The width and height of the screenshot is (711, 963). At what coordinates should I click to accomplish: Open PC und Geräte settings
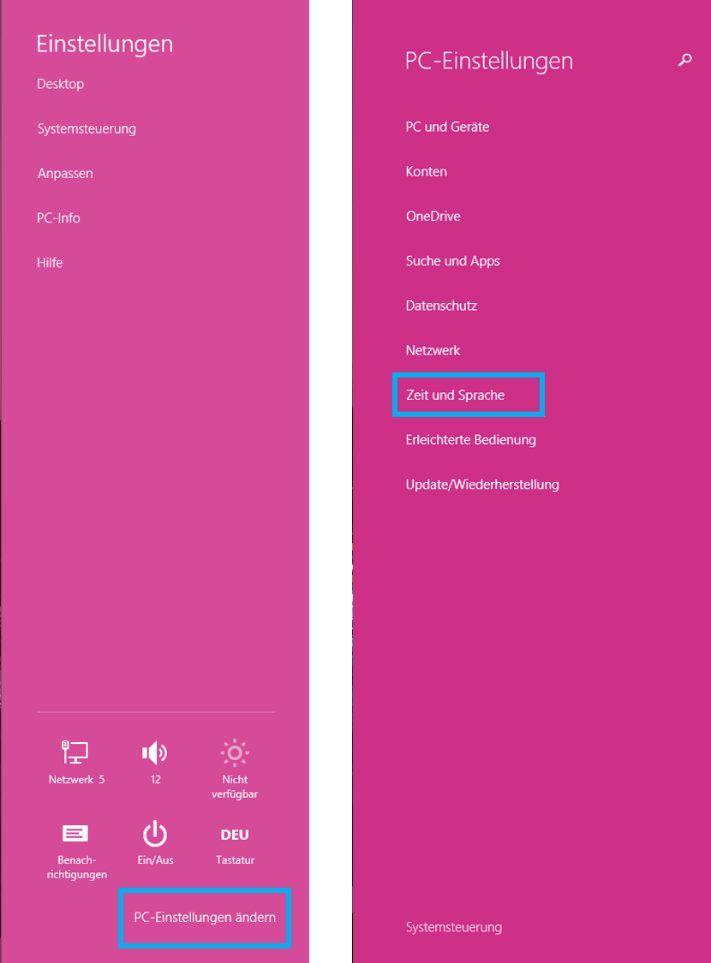(x=447, y=127)
